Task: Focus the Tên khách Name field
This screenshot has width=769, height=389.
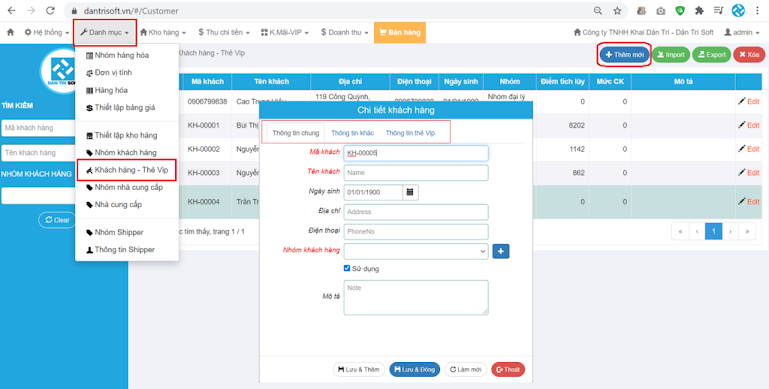Action: point(416,173)
